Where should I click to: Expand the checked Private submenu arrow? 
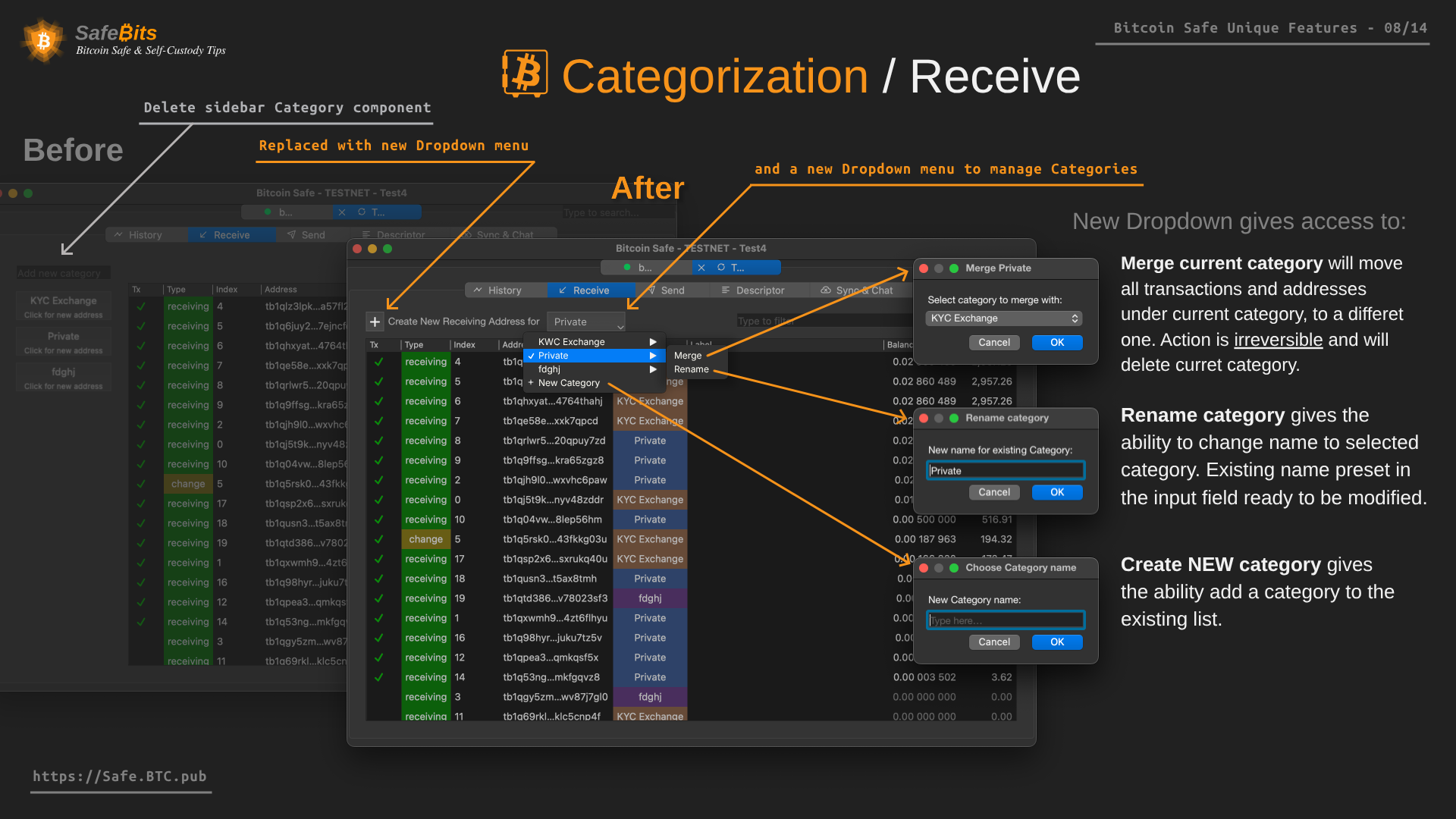click(x=653, y=356)
